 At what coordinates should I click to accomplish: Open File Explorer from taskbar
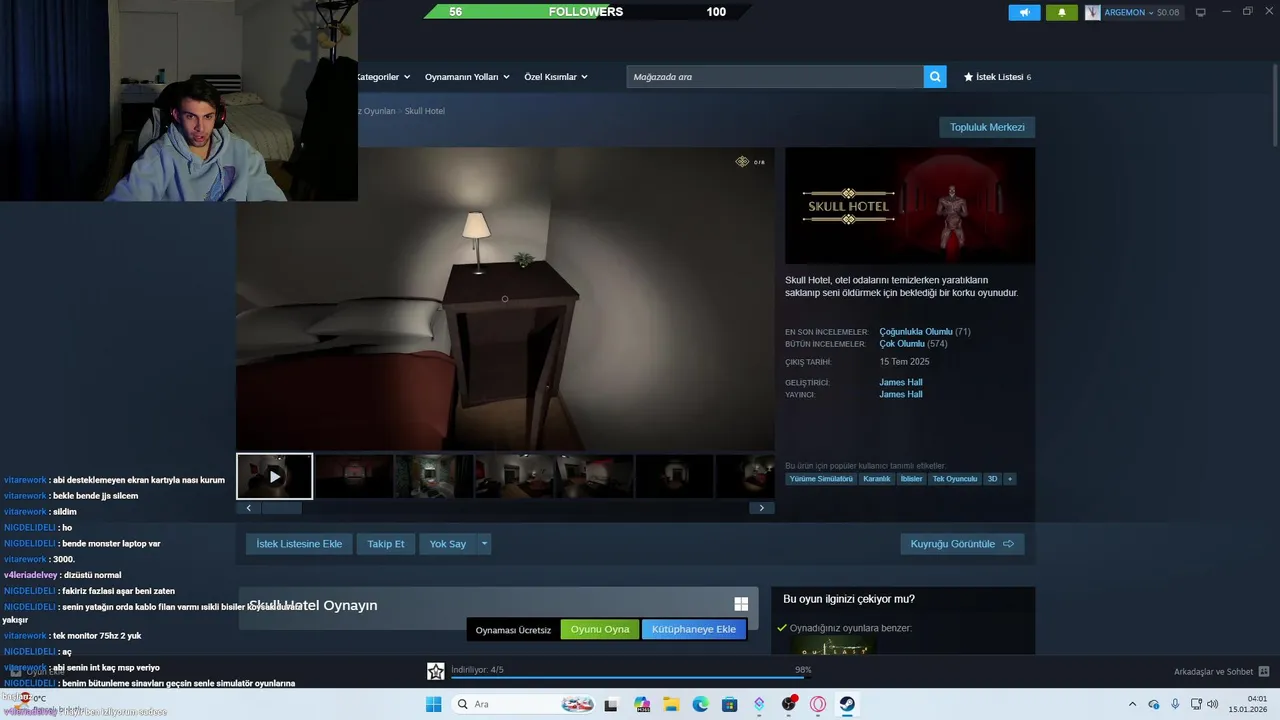point(671,704)
